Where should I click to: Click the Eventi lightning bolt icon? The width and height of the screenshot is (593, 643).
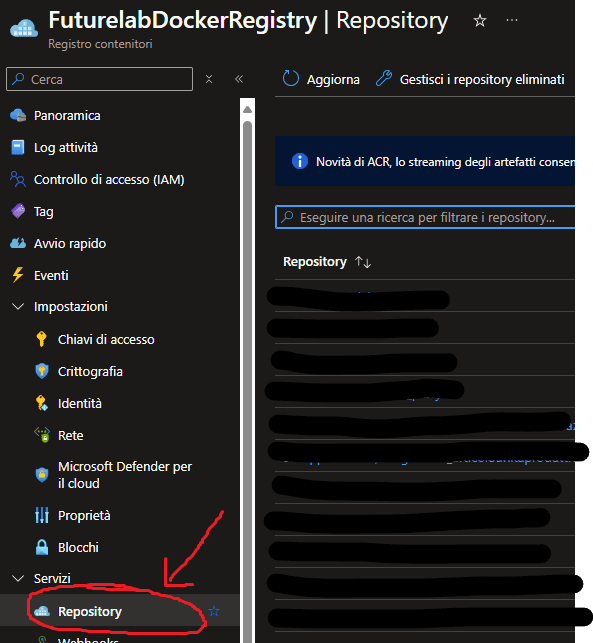tap(18, 275)
